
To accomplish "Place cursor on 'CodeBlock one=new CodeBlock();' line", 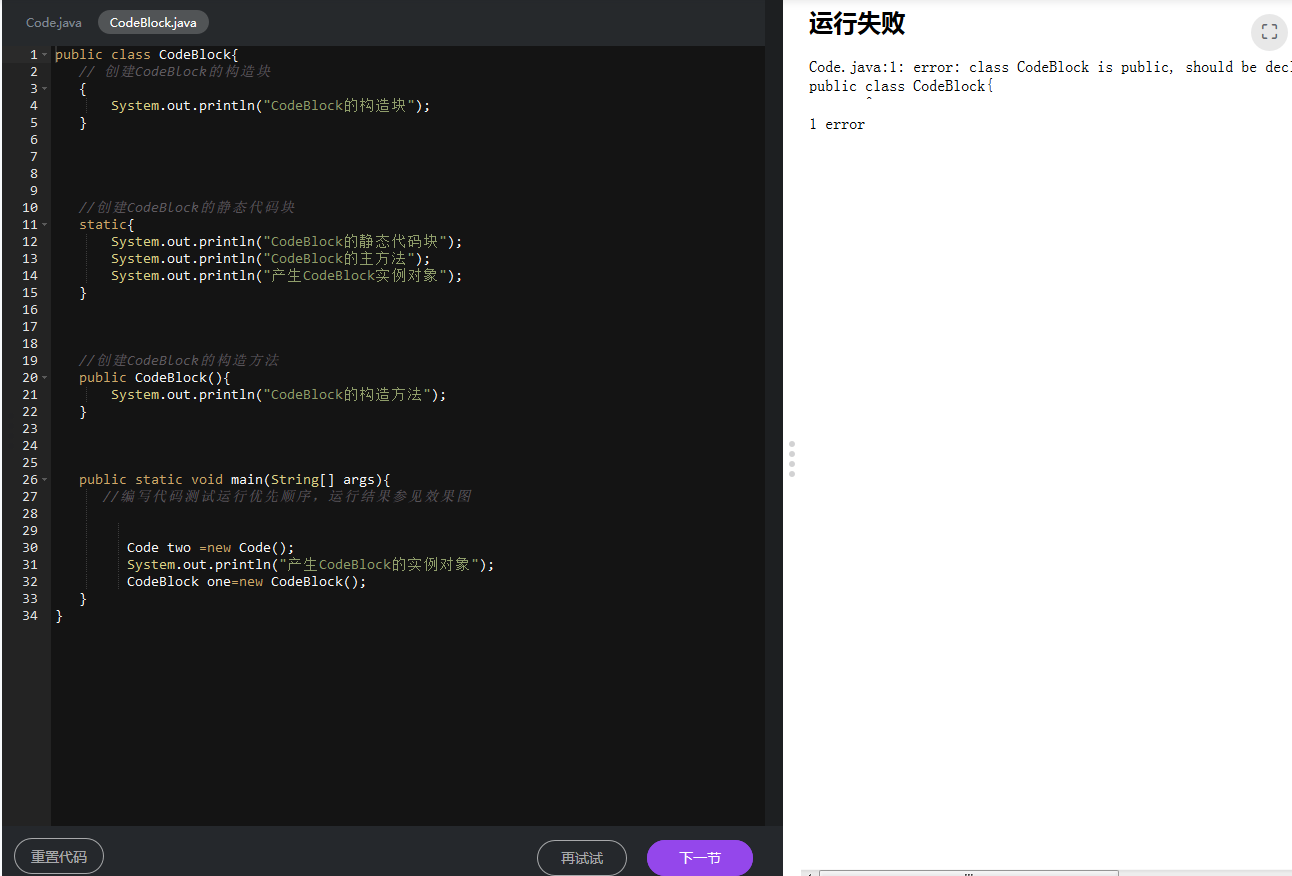I will 247,582.
